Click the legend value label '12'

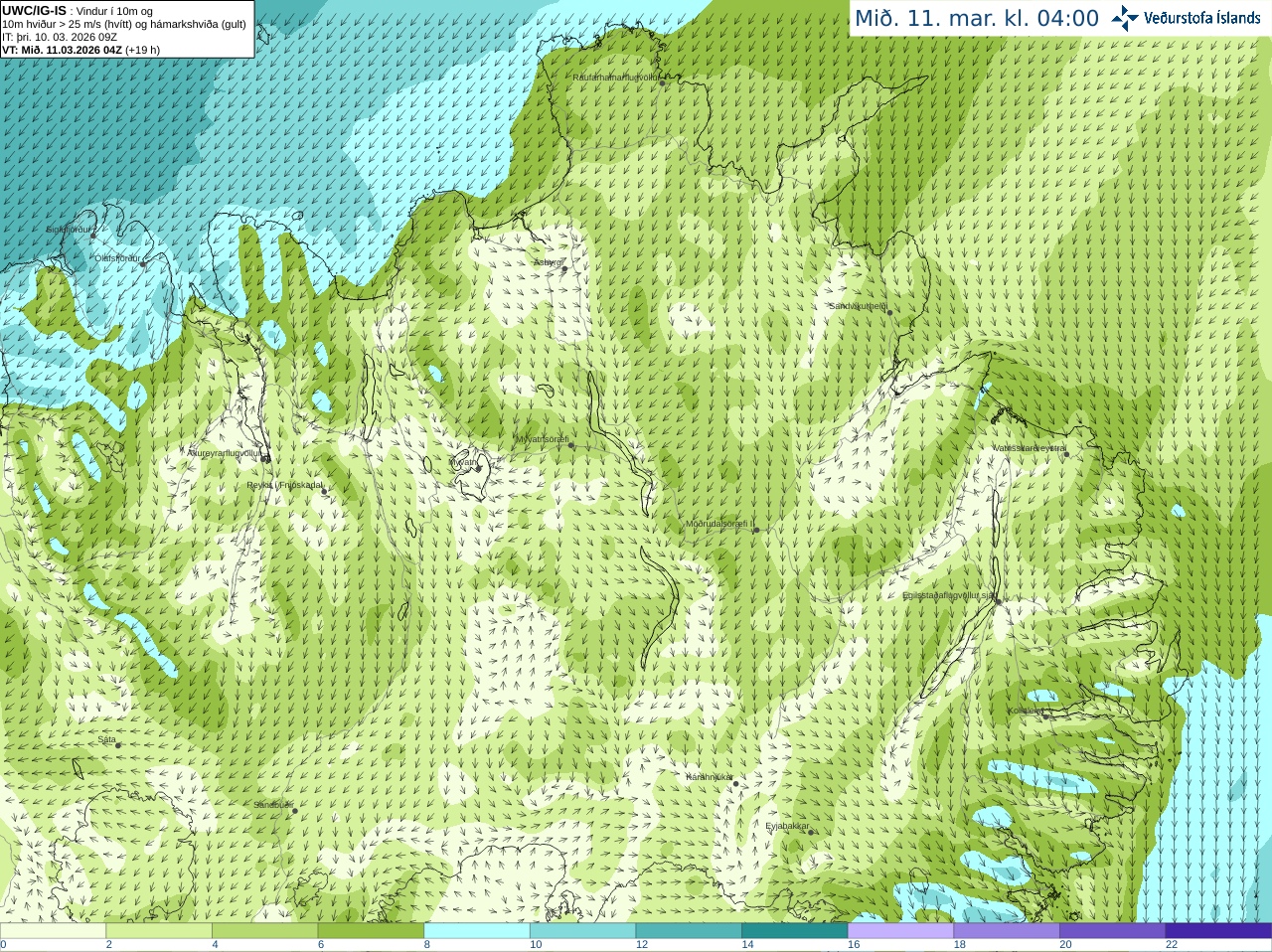[x=642, y=945]
